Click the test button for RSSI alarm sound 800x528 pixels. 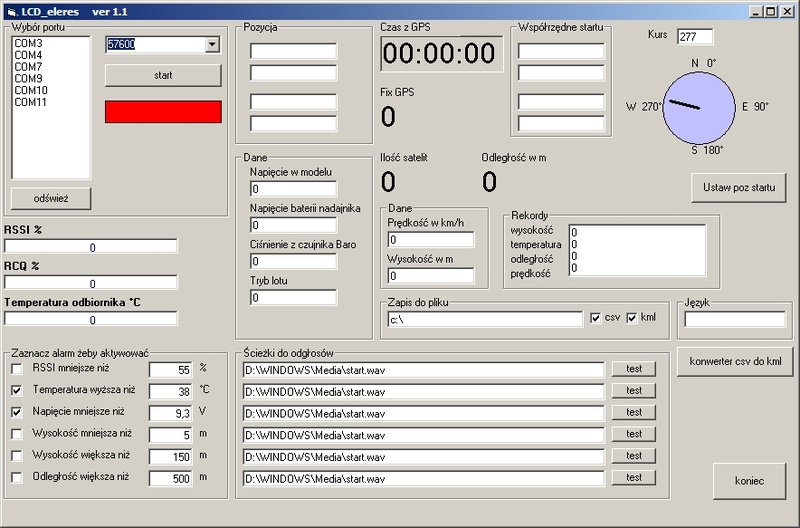tap(634, 369)
